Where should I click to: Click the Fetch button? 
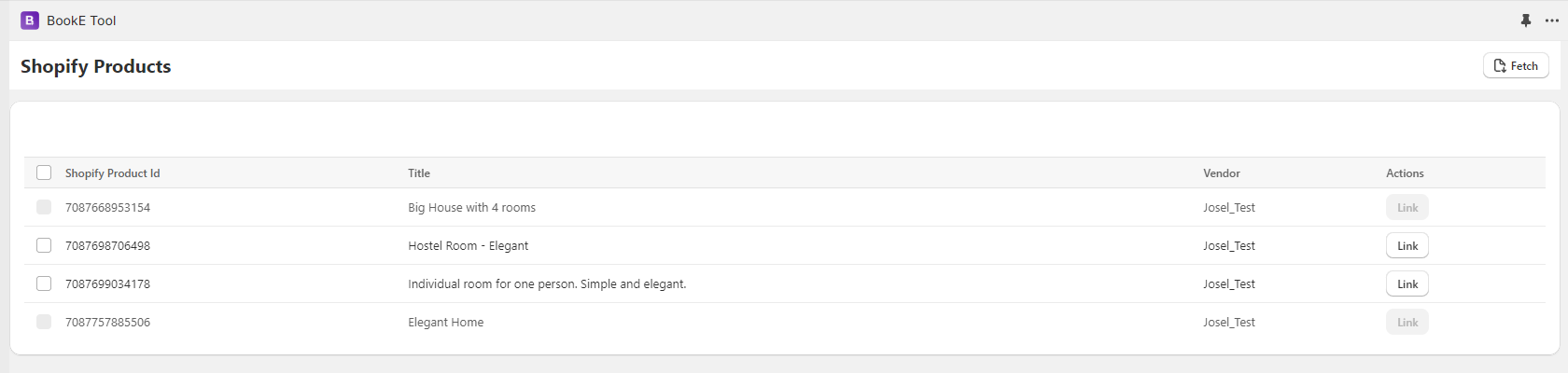(x=1516, y=65)
